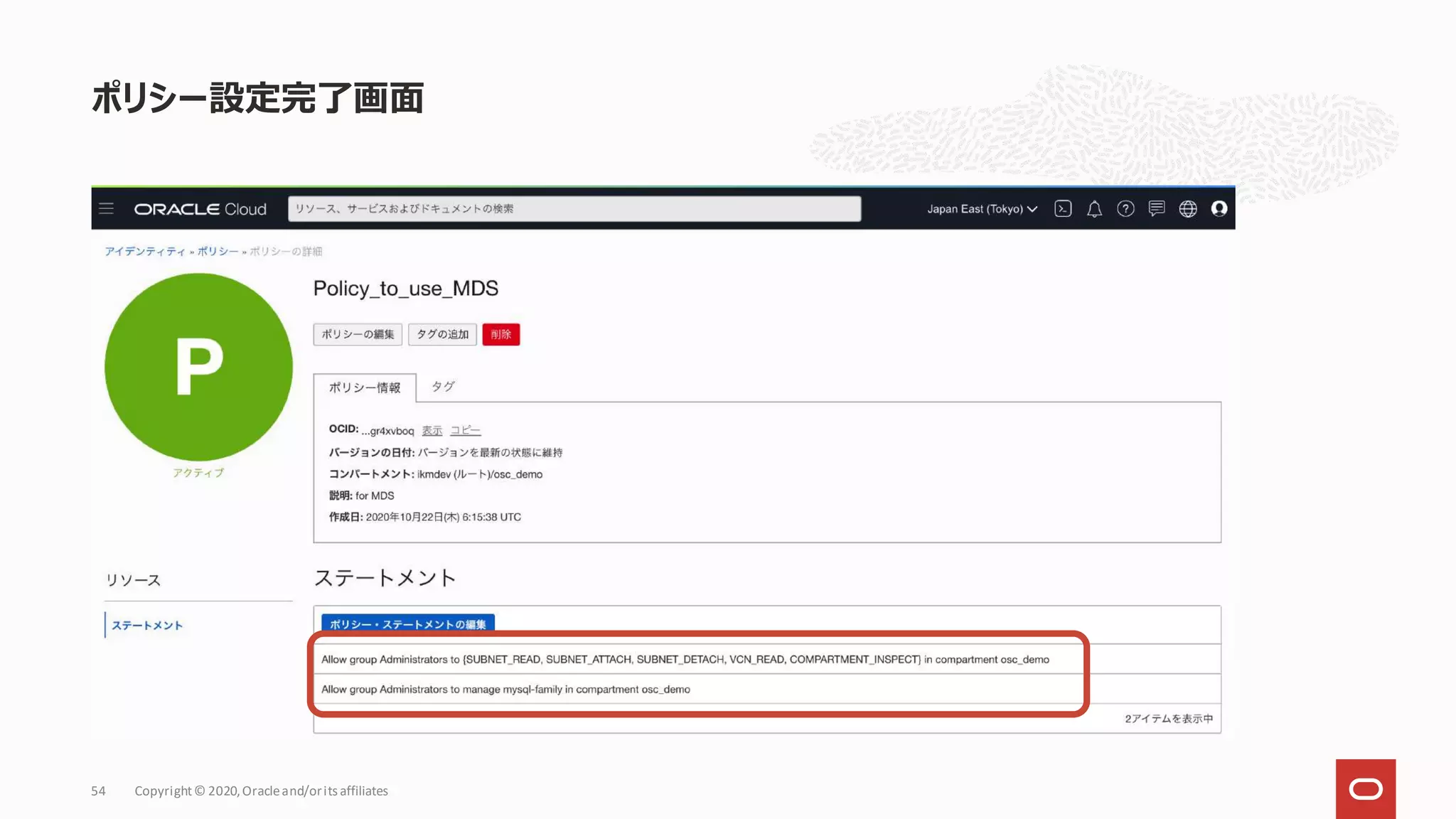Click ポリシー・ステートメントの編集 button
The height and width of the screenshot is (819, 1456).
pos(408,624)
